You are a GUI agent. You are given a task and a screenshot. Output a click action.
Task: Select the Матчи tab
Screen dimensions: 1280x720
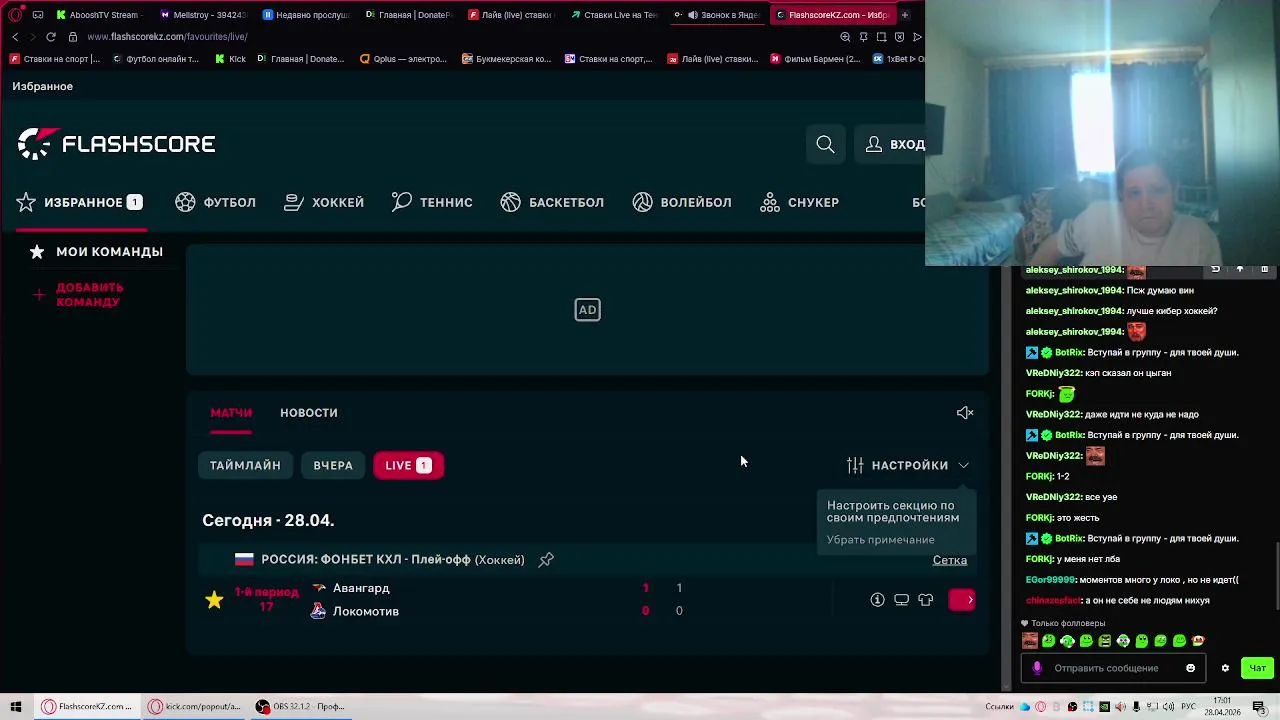(x=231, y=413)
